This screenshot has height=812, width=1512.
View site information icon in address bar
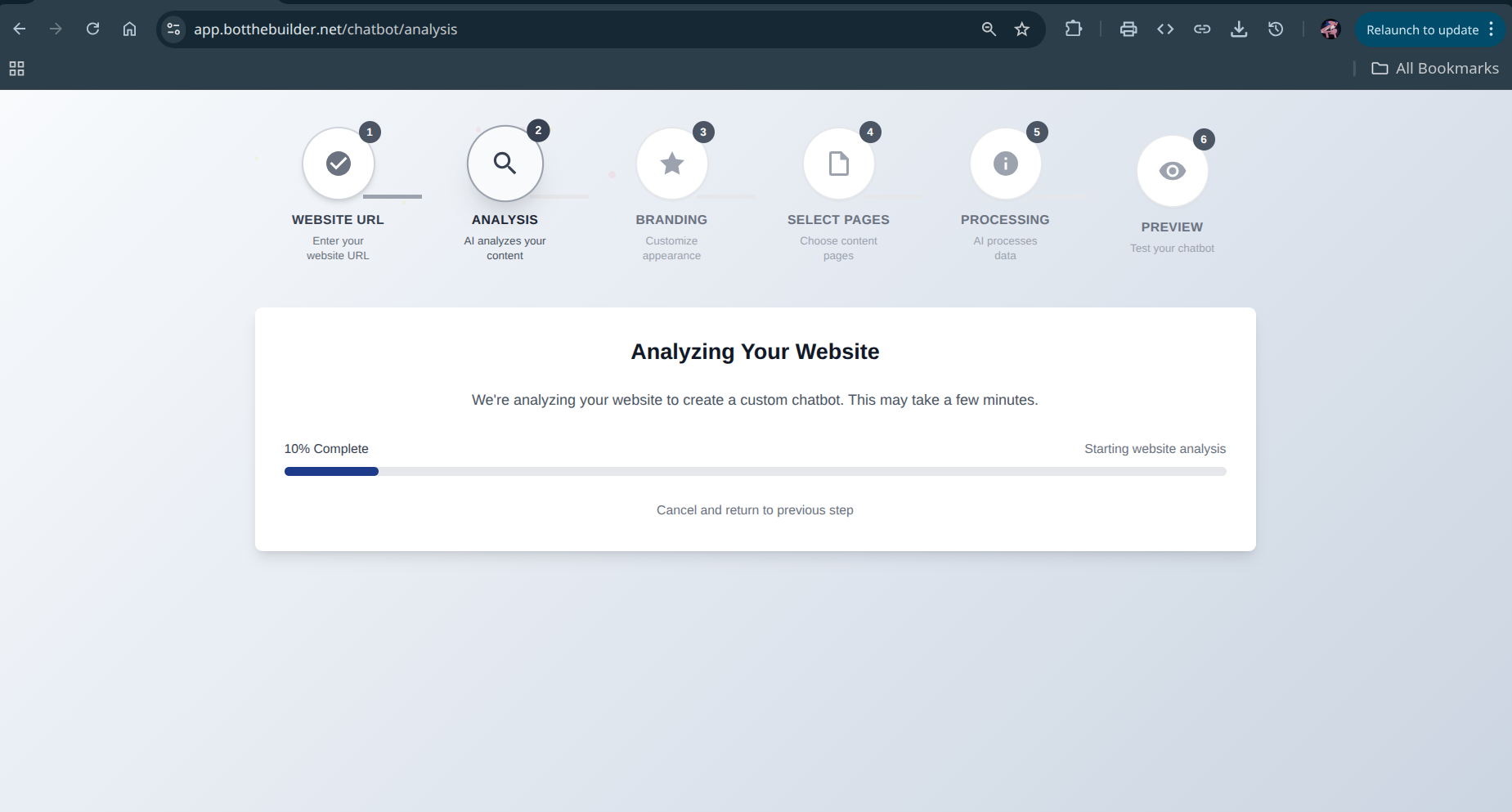173,29
